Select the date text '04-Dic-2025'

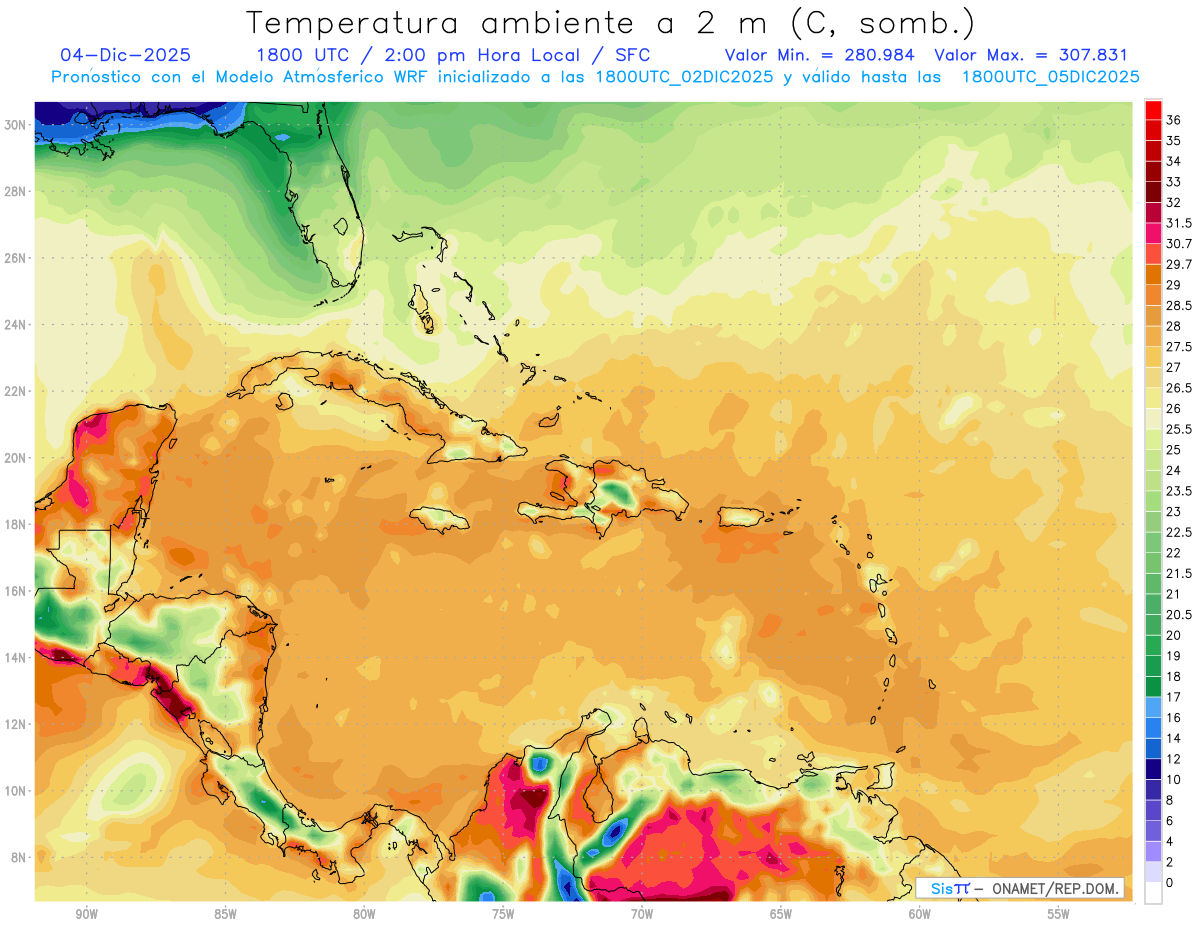pos(126,55)
